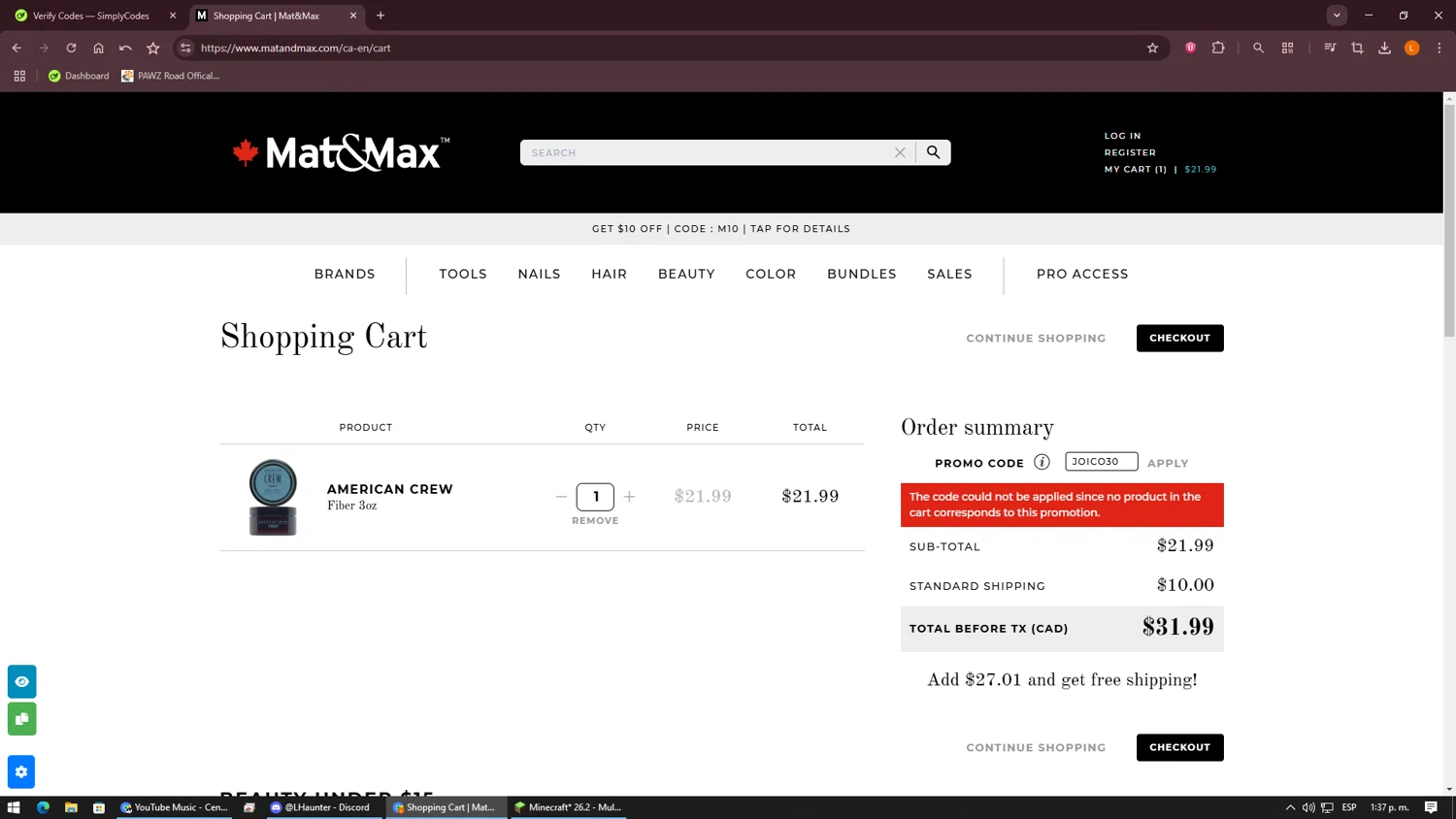Go back in browser history

pyautogui.click(x=17, y=48)
